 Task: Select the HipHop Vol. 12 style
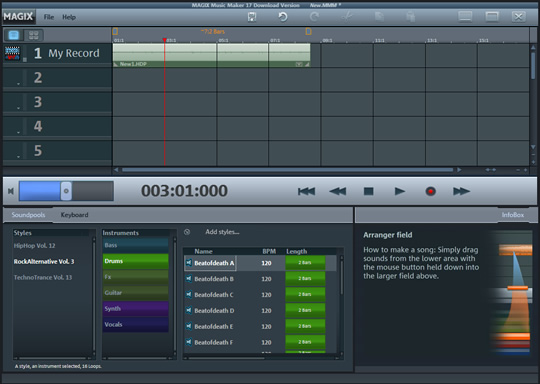click(x=34, y=246)
